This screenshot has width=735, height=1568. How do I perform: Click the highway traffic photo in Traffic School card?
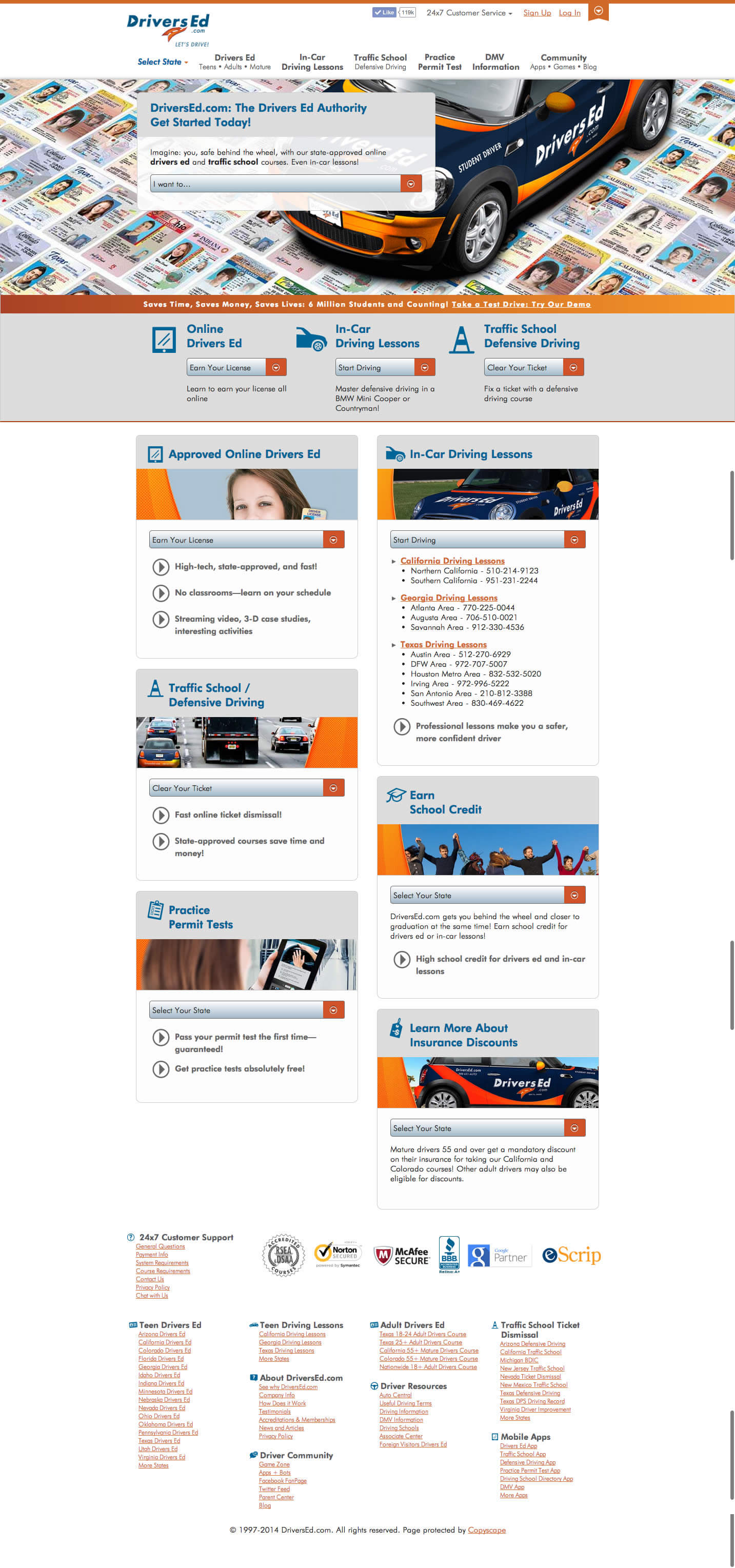pyautogui.click(x=247, y=743)
